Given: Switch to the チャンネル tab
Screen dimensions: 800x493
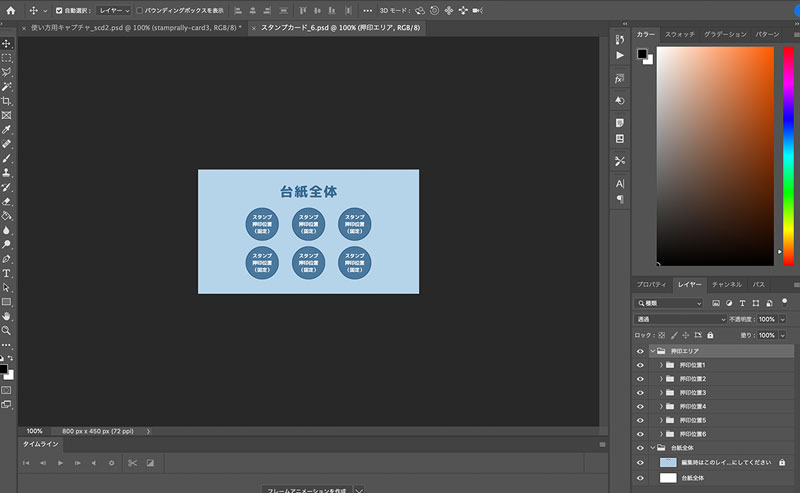Looking at the screenshot, I should (726, 285).
